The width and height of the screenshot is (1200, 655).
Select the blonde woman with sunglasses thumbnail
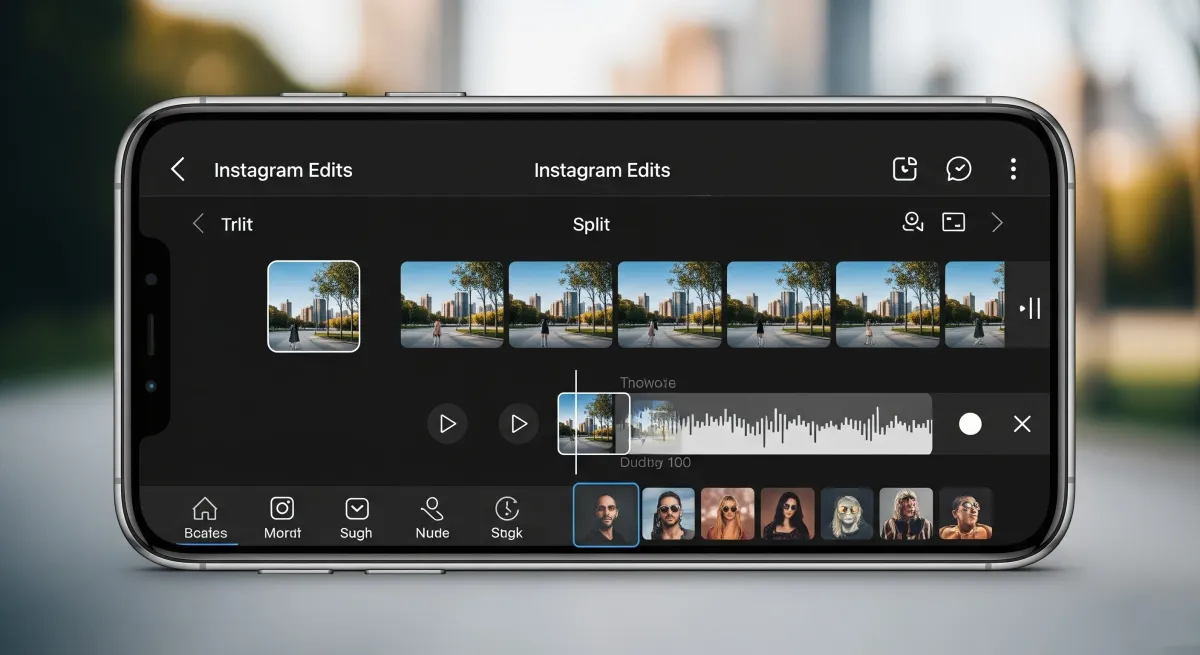click(x=728, y=514)
